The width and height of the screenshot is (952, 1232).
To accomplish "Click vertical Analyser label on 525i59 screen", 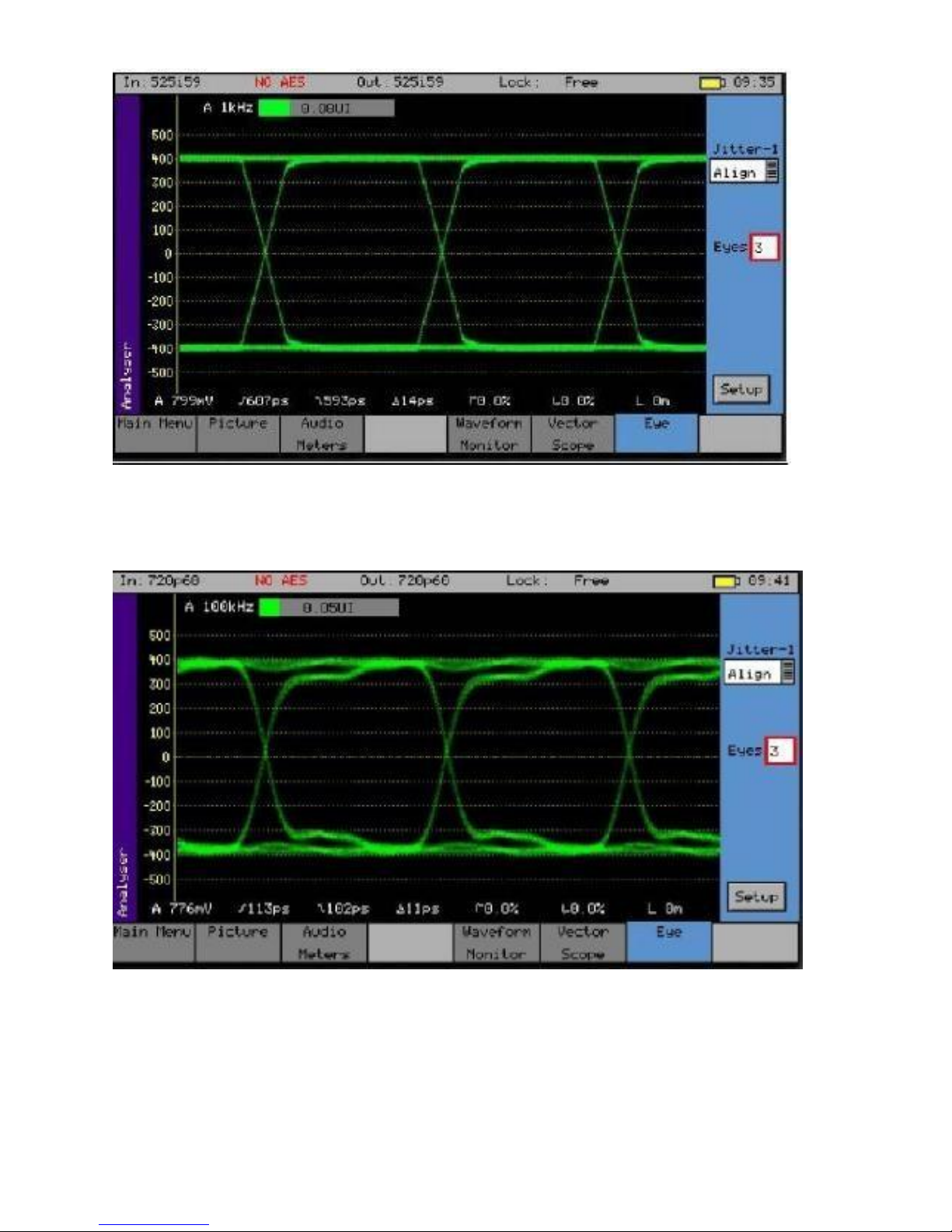I will [127, 377].
